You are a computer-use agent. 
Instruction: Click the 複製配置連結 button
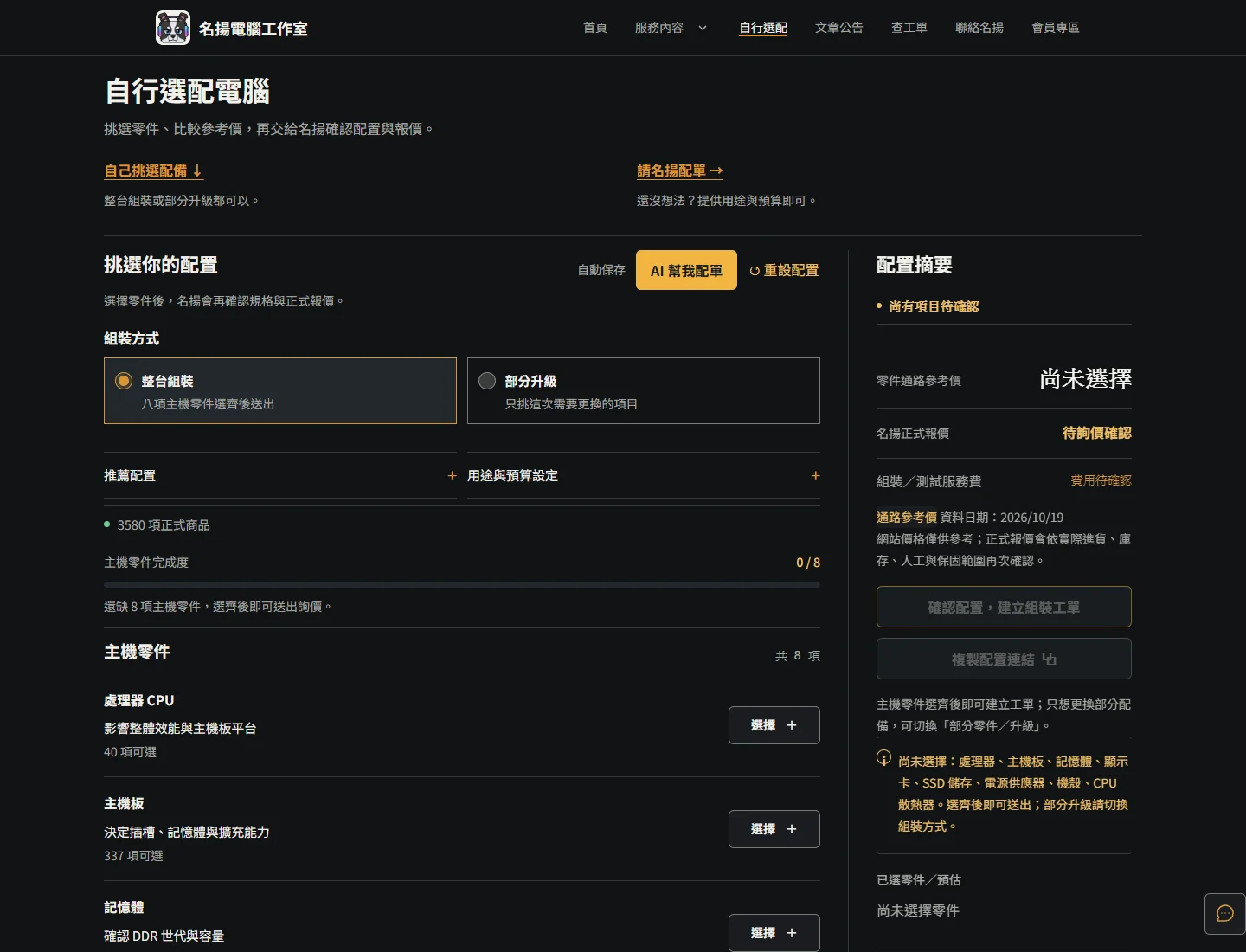tap(1004, 659)
